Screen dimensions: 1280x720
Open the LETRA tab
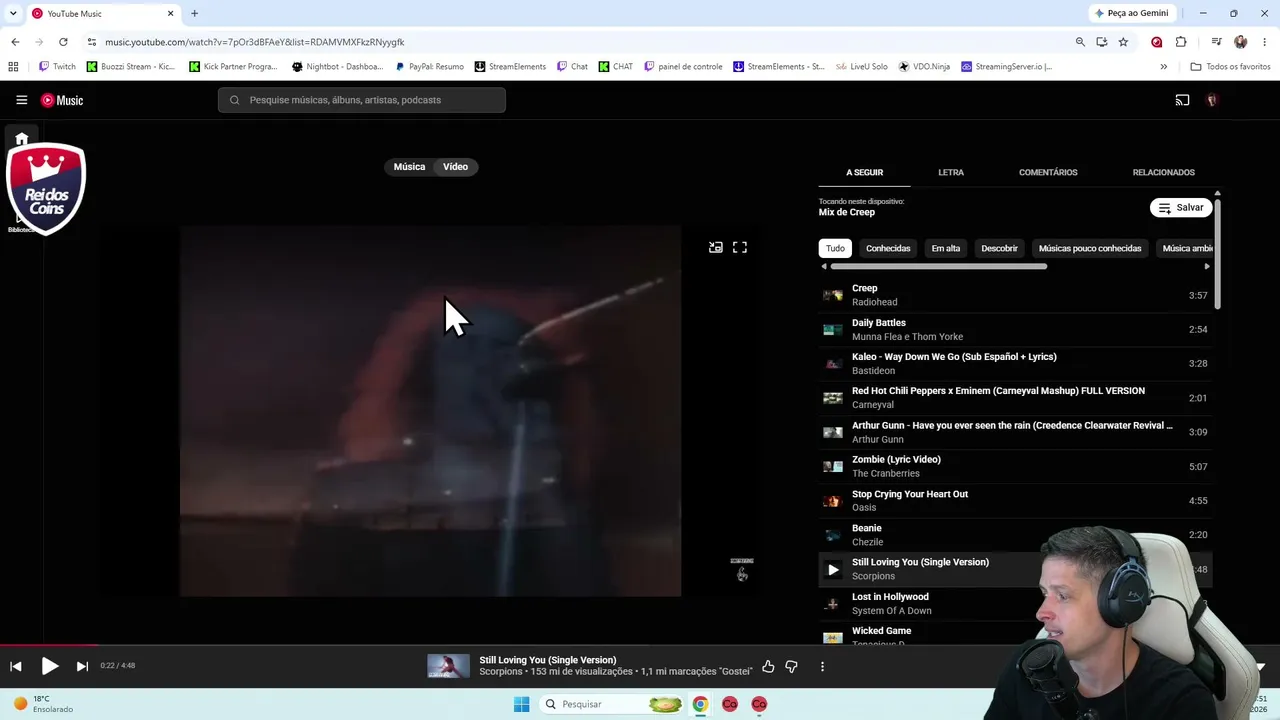click(x=951, y=172)
